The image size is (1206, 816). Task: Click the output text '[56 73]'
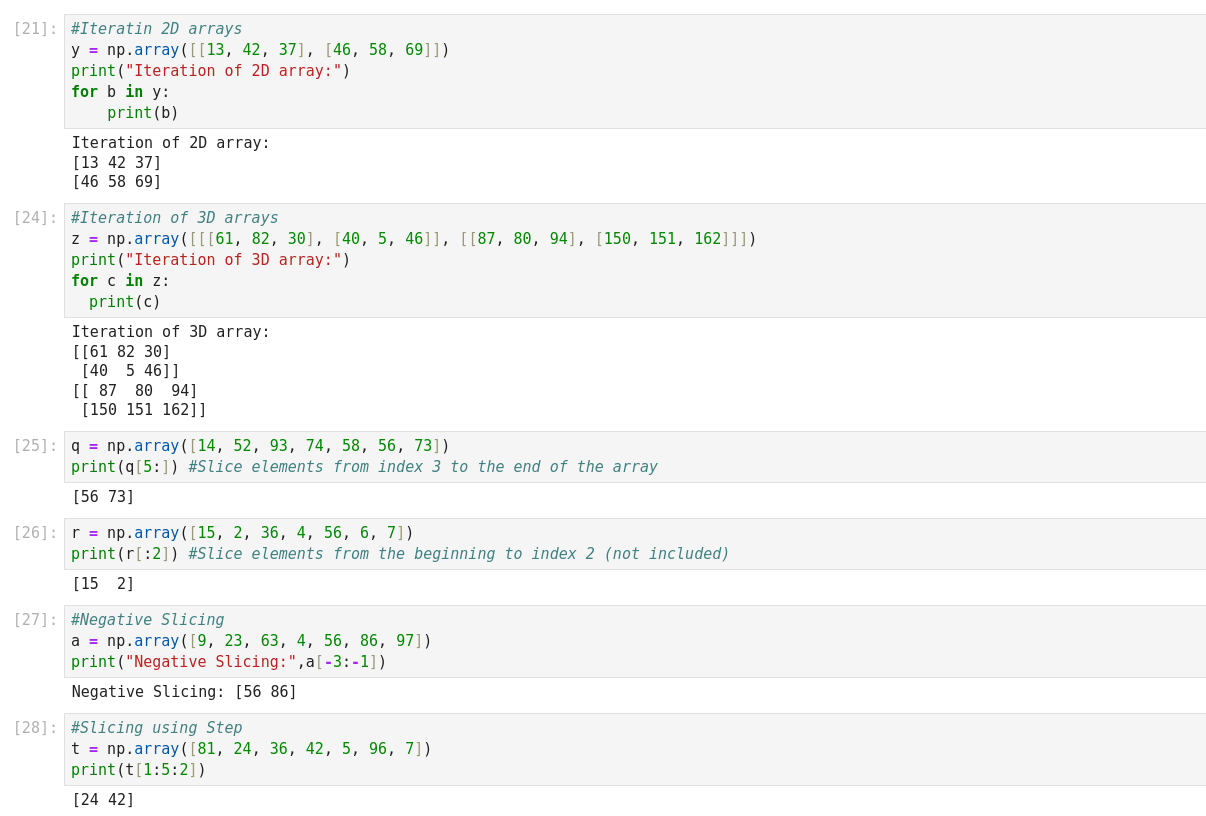(103, 497)
